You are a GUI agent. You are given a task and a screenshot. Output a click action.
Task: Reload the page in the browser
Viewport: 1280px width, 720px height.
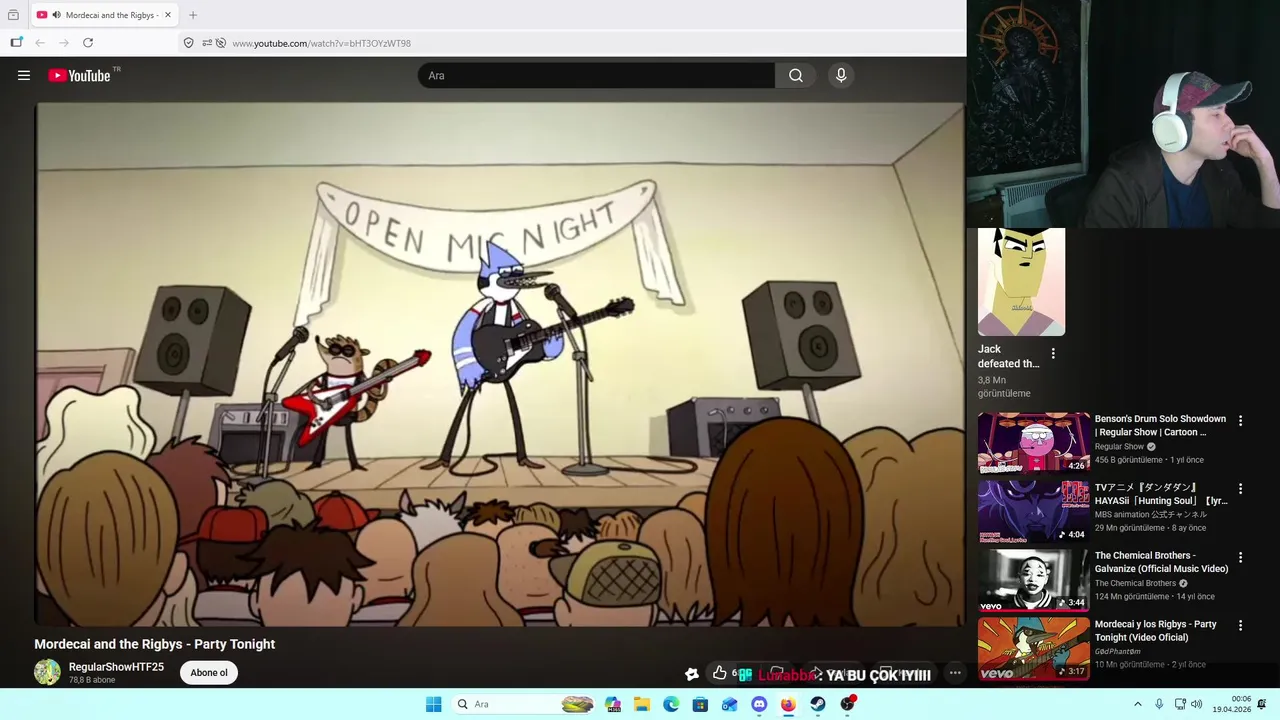tap(88, 43)
